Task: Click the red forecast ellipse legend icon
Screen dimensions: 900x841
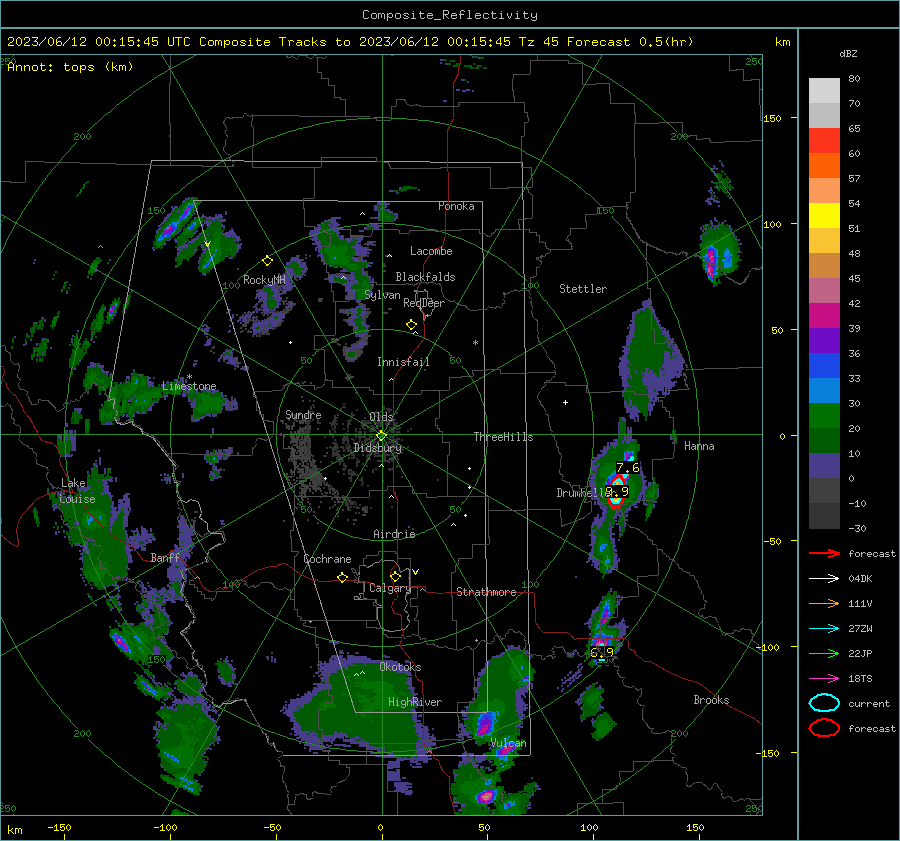Action: click(824, 728)
